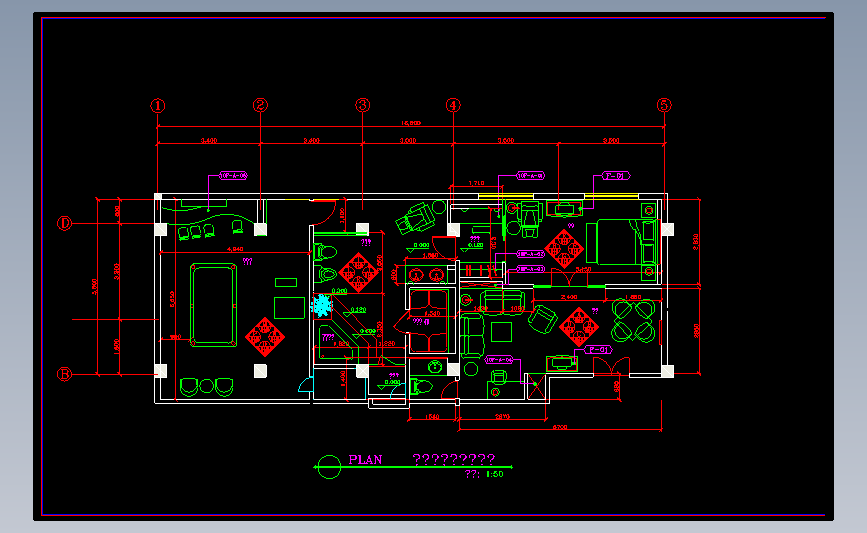Select the 15,600 overall dimension text
Image resolution: width=867 pixels, height=533 pixels.
(410, 123)
